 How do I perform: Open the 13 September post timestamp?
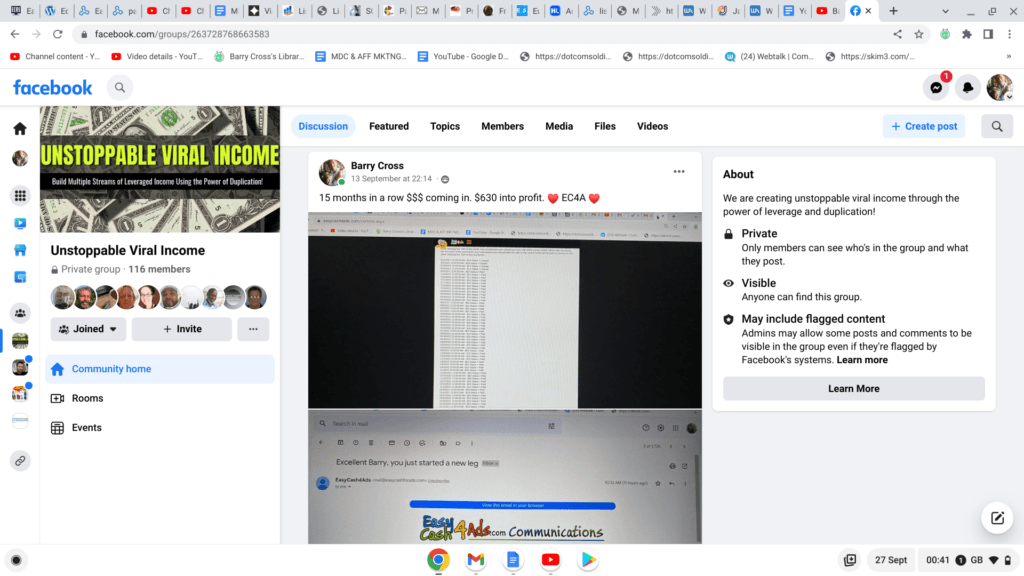(x=391, y=179)
